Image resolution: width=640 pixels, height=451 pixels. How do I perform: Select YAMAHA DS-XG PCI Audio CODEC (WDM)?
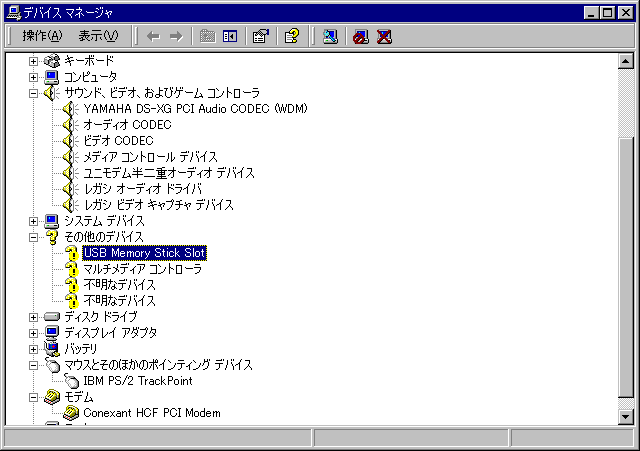(x=196, y=109)
